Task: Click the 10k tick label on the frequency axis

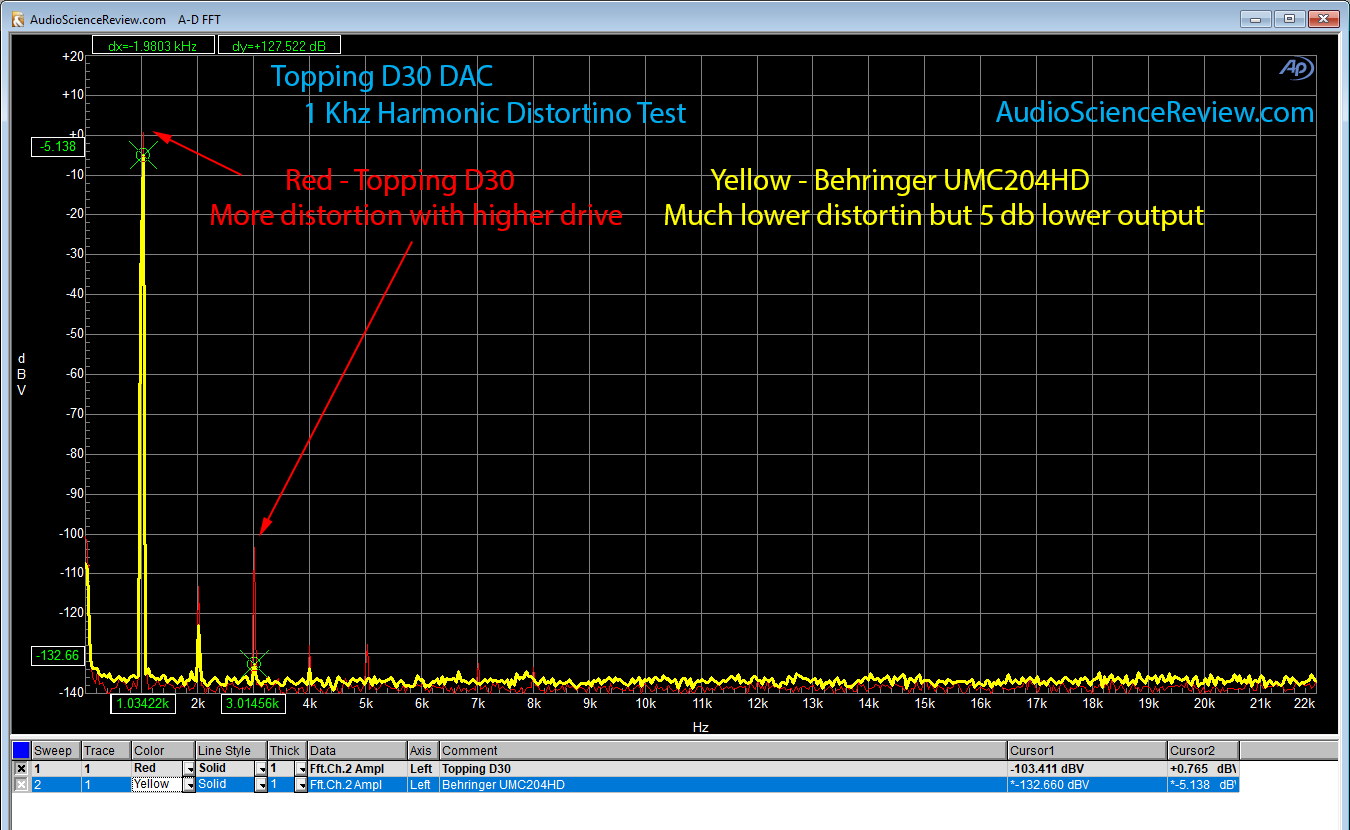Action: tap(645, 704)
